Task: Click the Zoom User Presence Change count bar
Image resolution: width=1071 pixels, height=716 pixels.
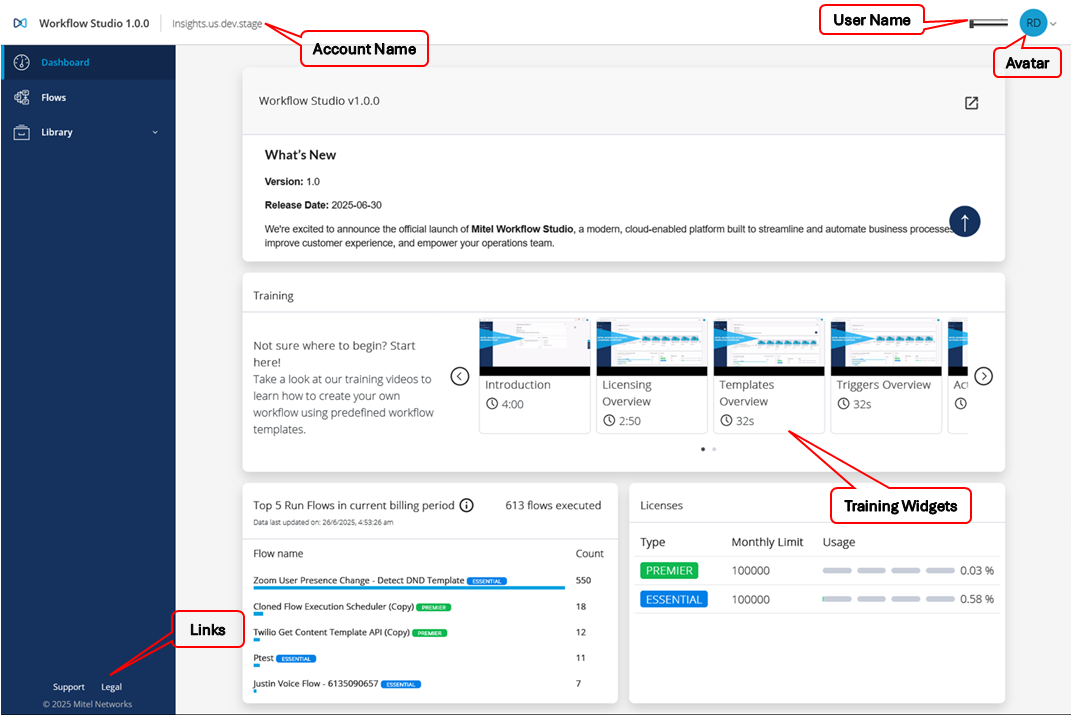Action: click(x=408, y=588)
